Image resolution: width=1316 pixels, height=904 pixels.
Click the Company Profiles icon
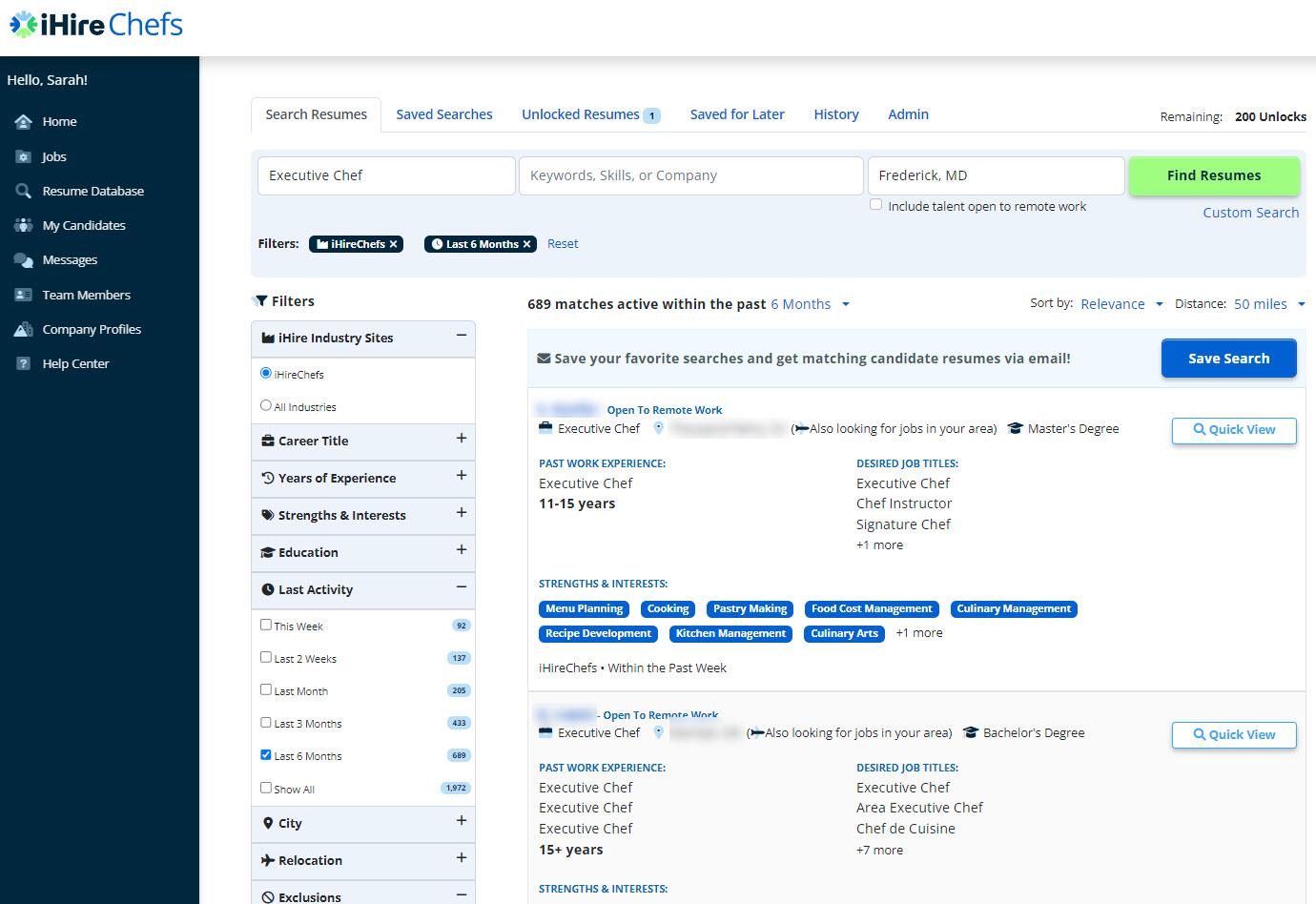pyautogui.click(x=24, y=329)
